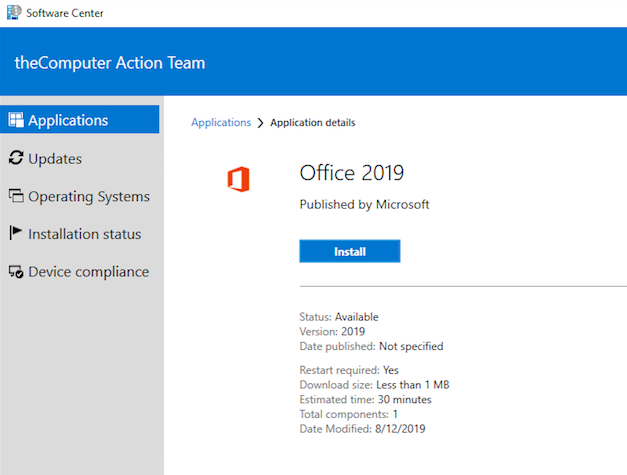Click the Device compliance monitor icon

[x=16, y=271]
